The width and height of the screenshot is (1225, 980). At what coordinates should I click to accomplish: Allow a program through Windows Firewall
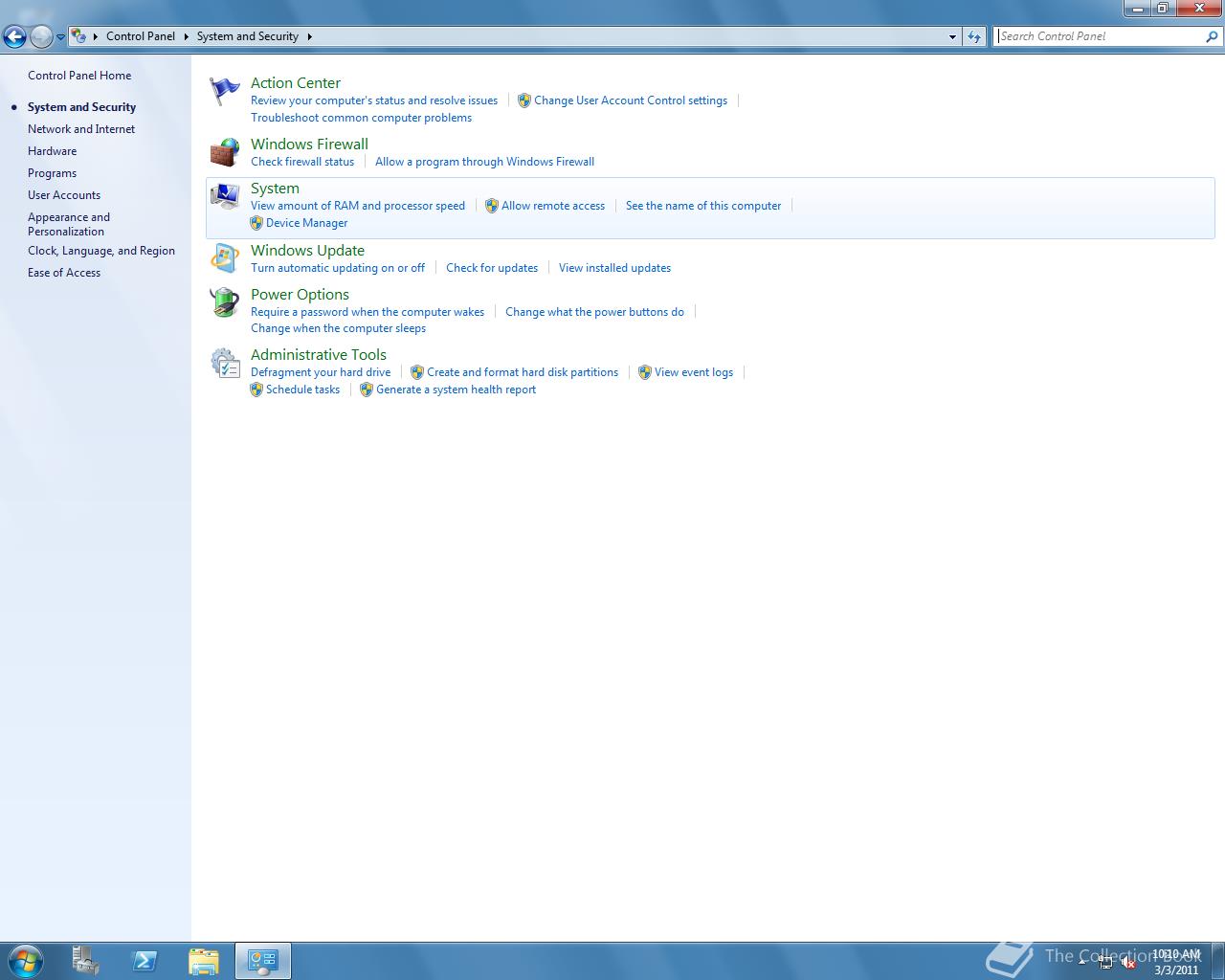484,162
